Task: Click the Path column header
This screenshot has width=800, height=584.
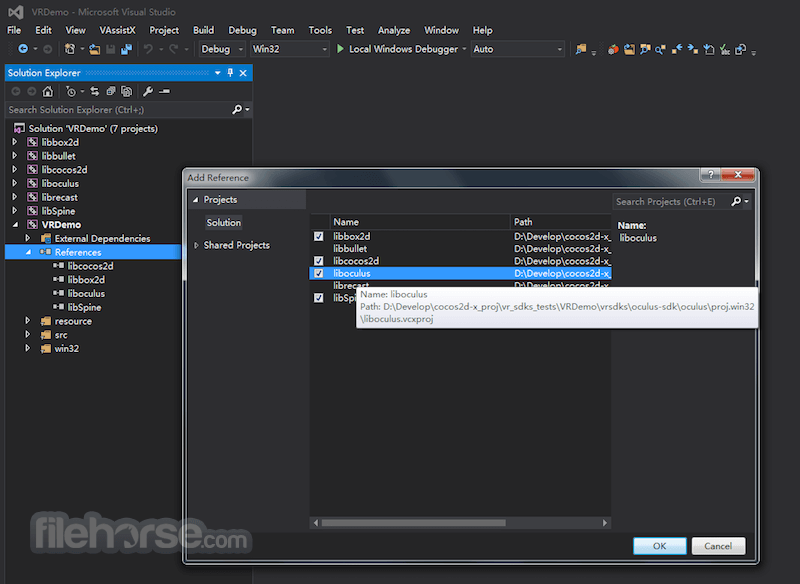Action: coord(561,222)
